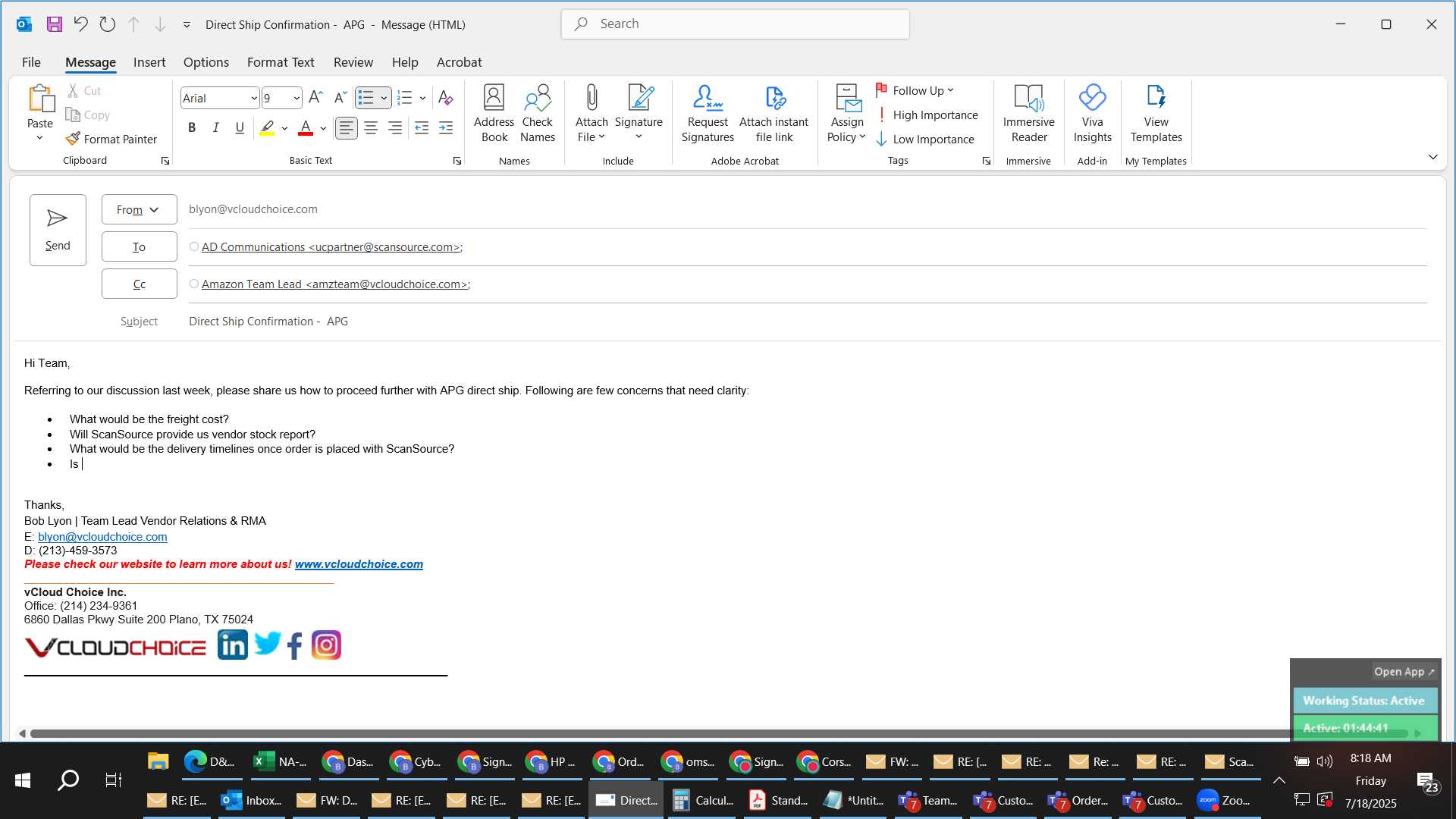
Task: Switch to the Options tab
Action: [206, 62]
